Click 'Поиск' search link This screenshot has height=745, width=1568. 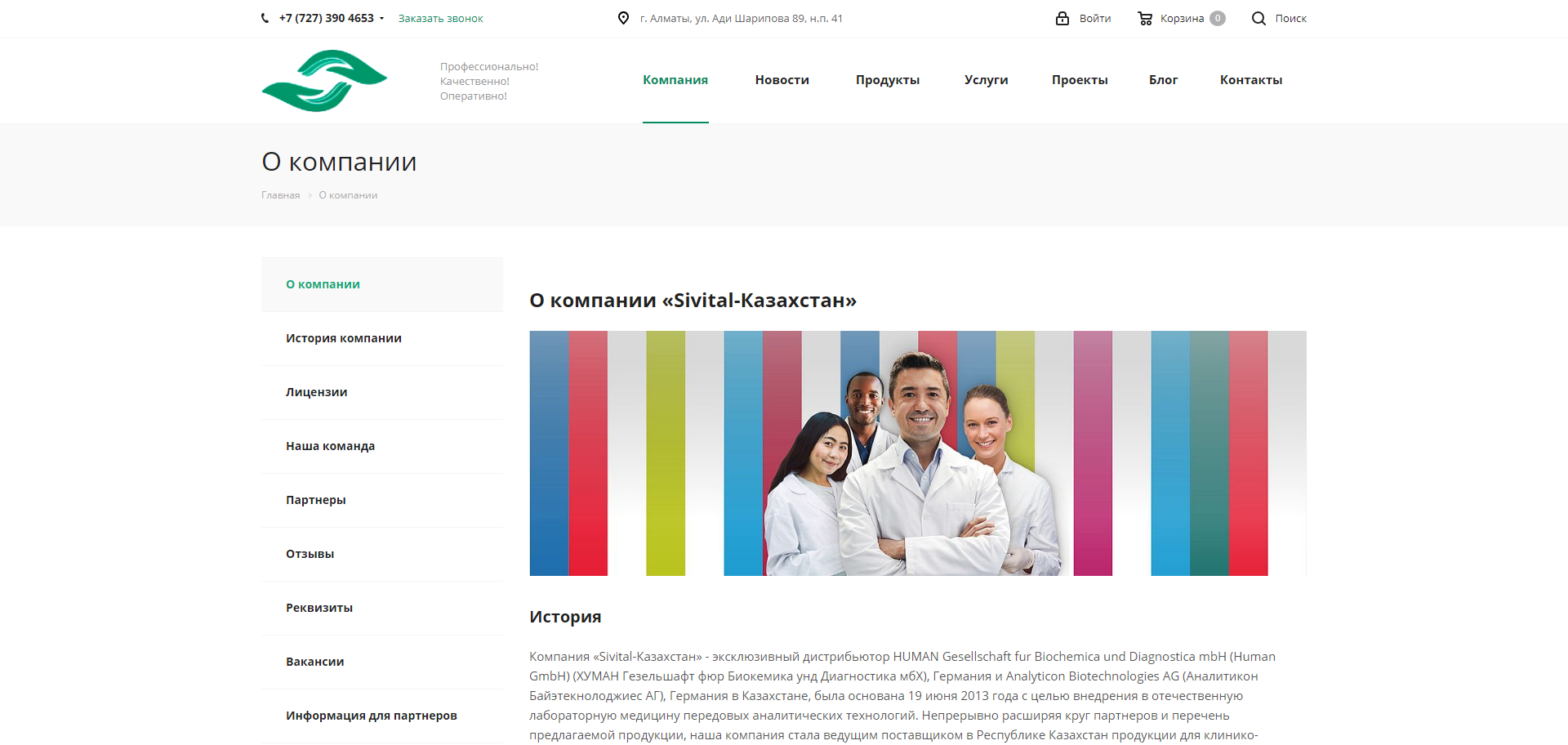[1291, 18]
